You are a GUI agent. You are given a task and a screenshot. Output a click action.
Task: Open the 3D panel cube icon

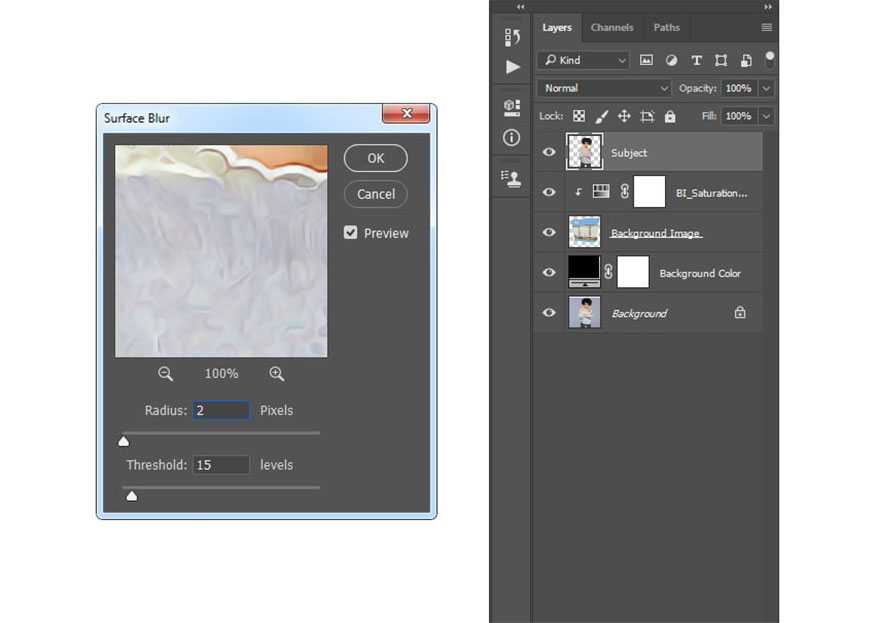coord(512,107)
